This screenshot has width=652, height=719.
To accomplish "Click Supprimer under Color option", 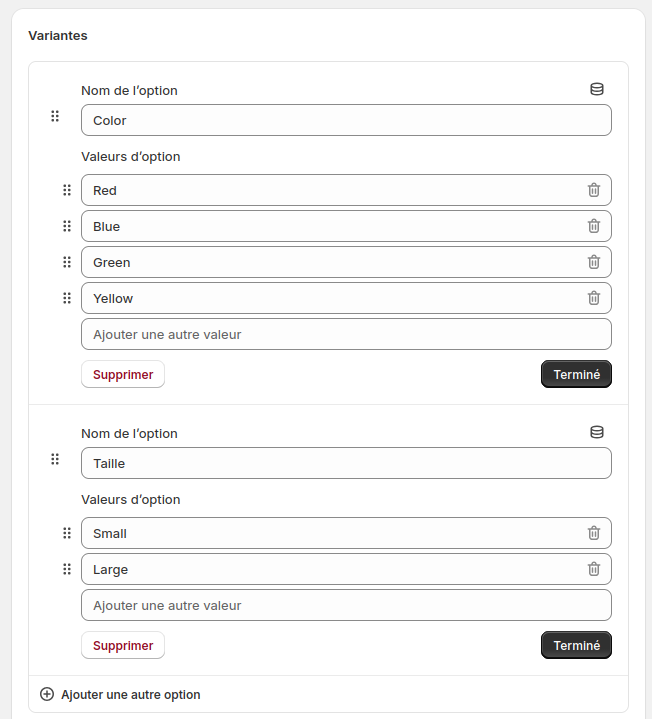I will click(x=123, y=374).
